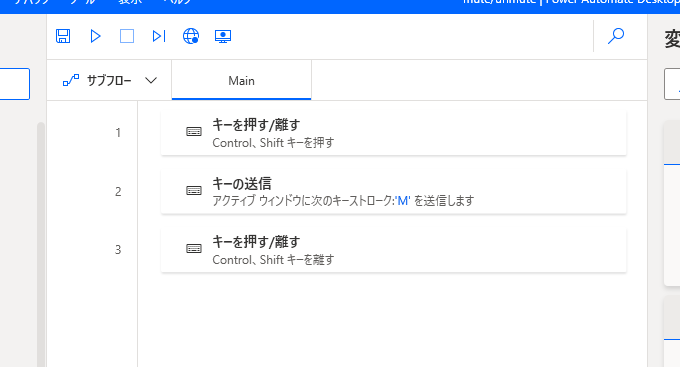Run the flow with the play icon
The width and height of the screenshot is (680, 367).
click(95, 36)
